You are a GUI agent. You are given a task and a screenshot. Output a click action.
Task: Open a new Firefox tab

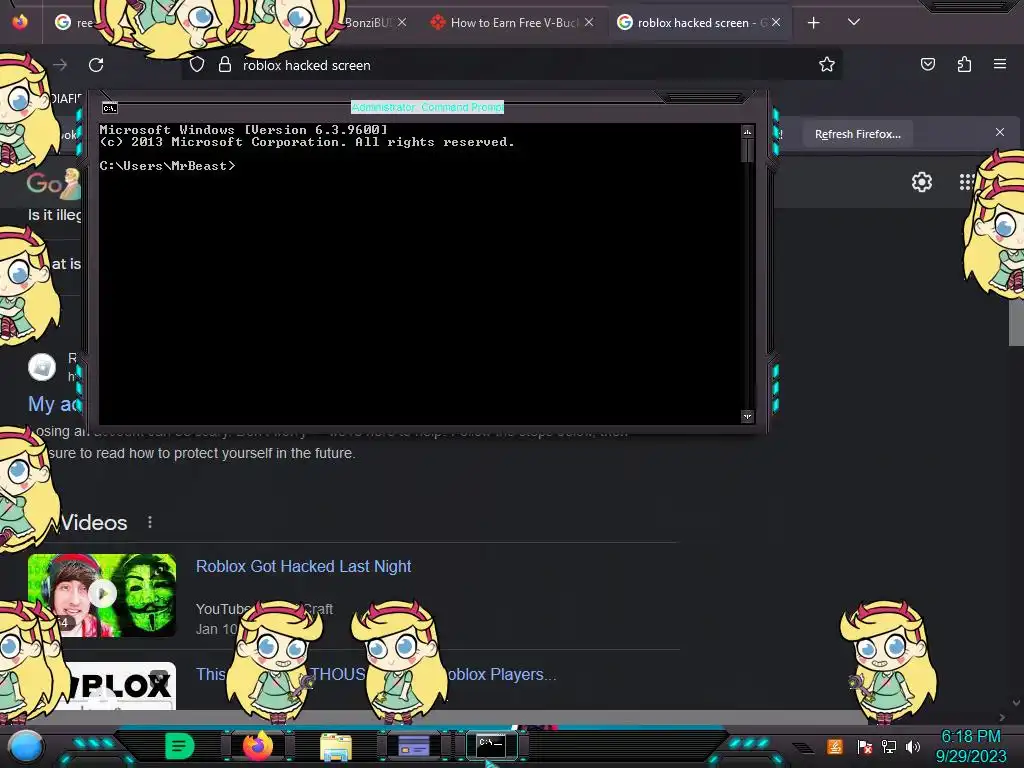813,23
